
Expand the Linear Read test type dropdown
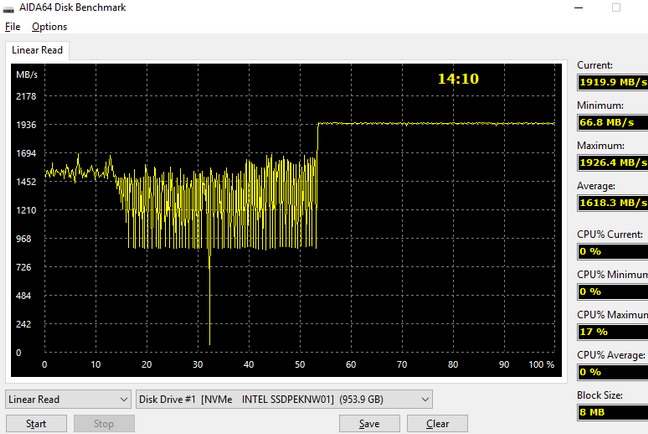(x=68, y=399)
